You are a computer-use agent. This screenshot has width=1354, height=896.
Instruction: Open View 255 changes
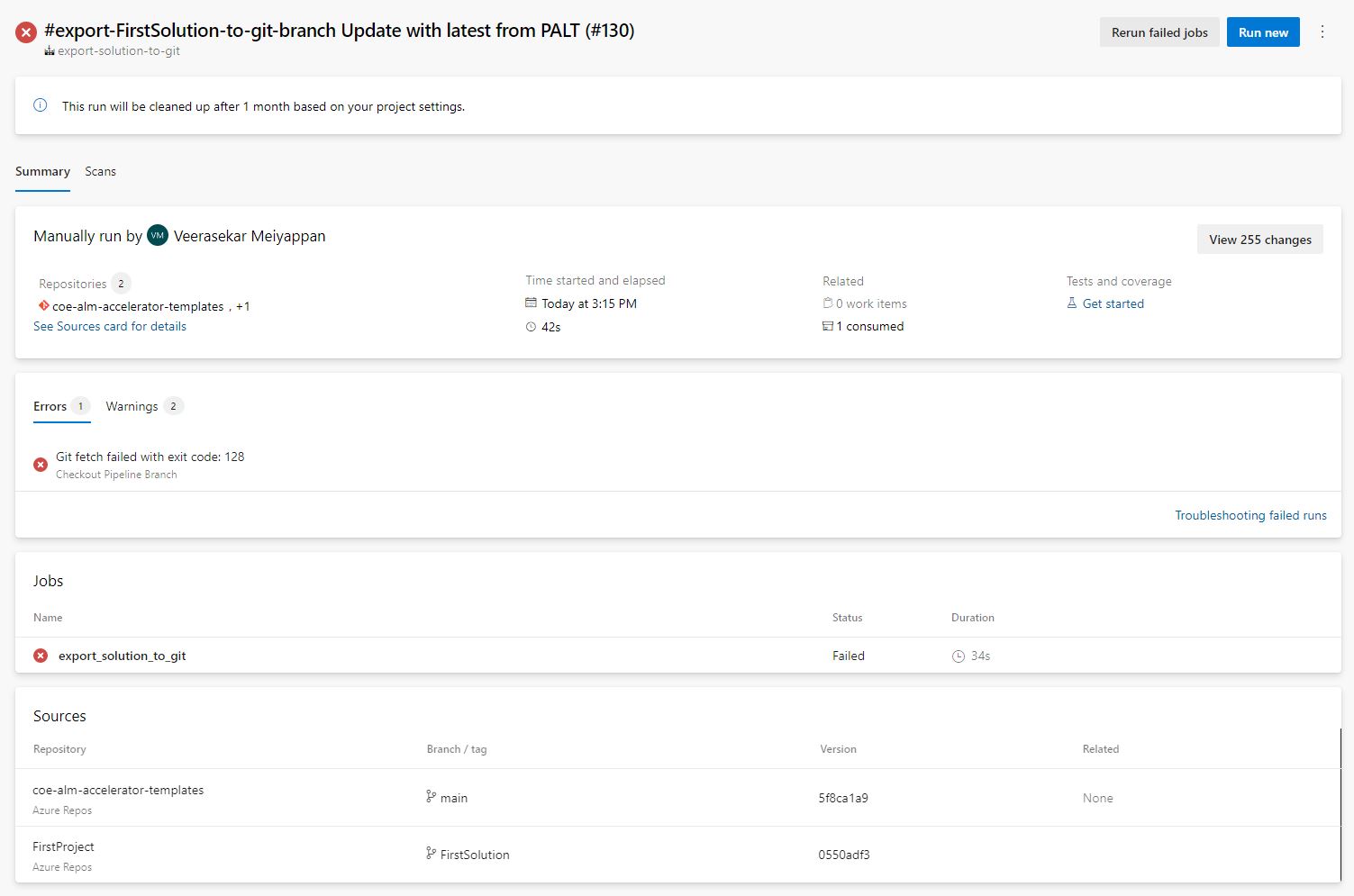click(1259, 239)
